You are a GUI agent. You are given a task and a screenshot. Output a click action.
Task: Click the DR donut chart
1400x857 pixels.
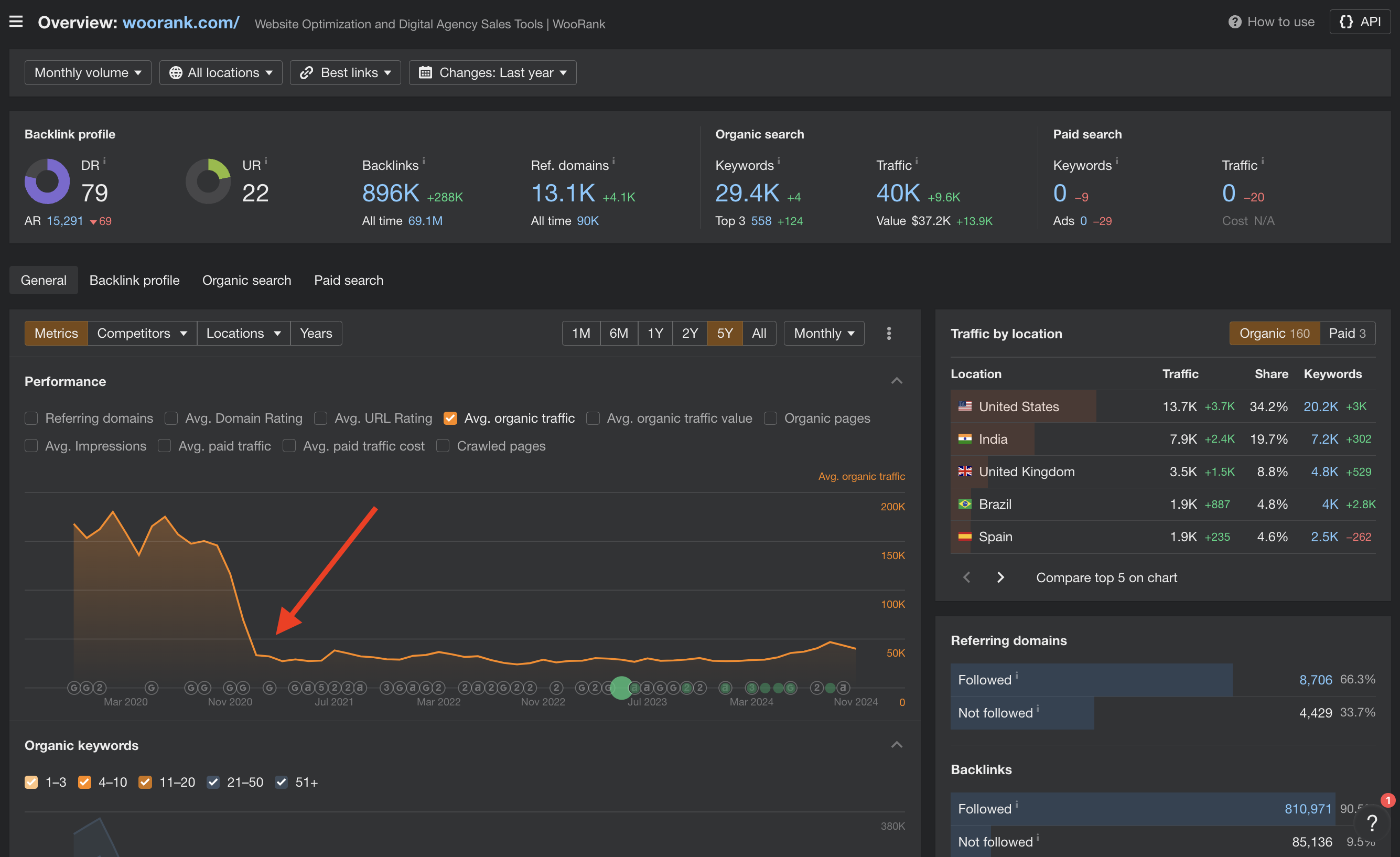(47, 181)
